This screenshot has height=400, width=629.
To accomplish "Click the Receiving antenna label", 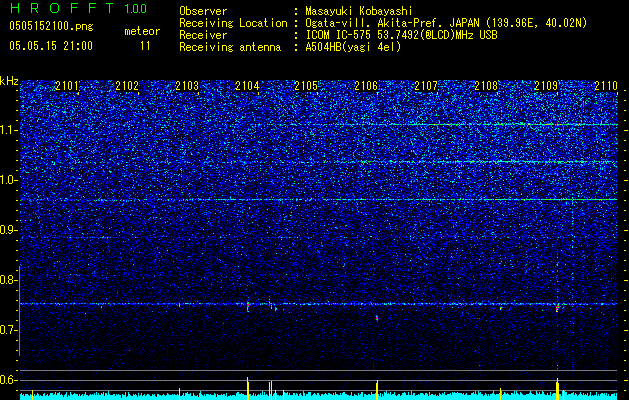I will pyautogui.click(x=230, y=47).
